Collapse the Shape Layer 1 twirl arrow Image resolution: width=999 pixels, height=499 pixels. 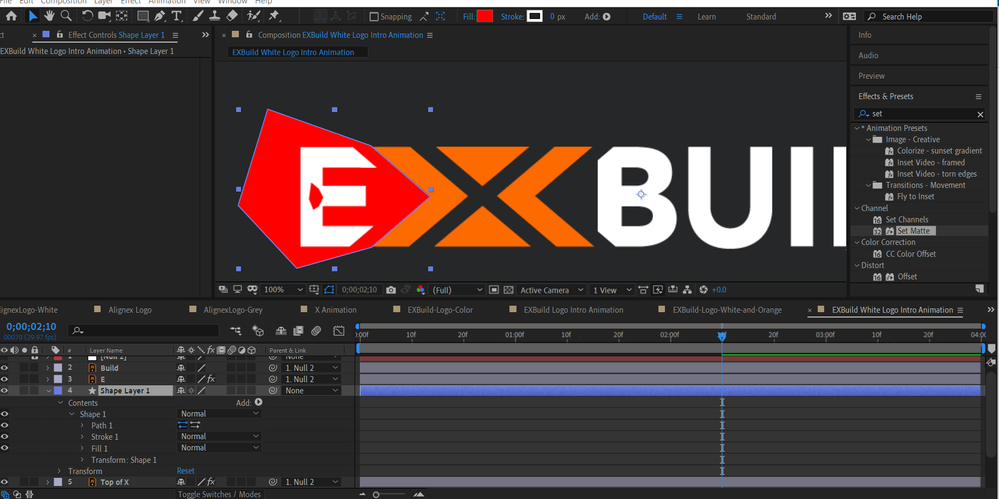point(48,391)
